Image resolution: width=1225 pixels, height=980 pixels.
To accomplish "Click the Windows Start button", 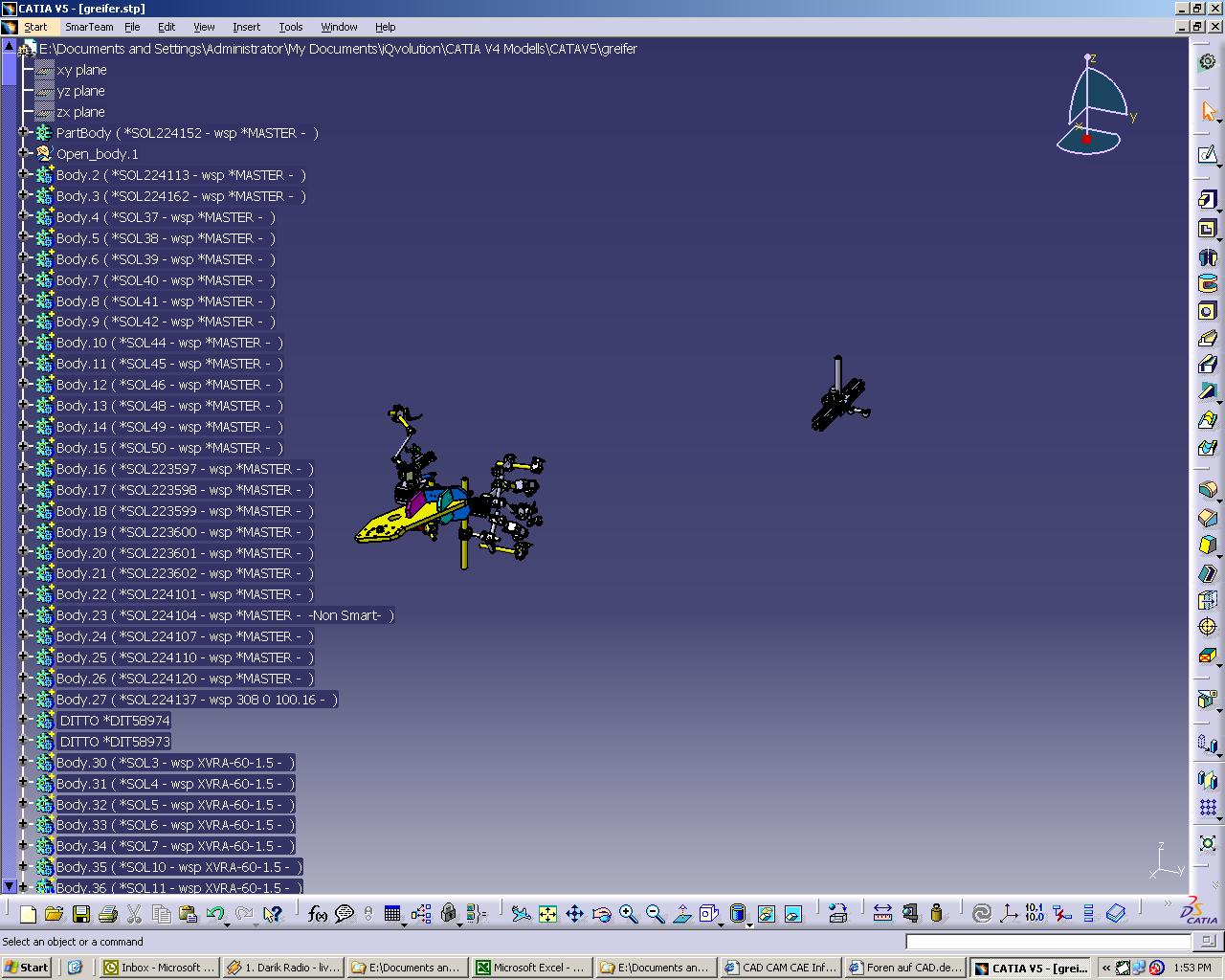I will tap(26, 967).
